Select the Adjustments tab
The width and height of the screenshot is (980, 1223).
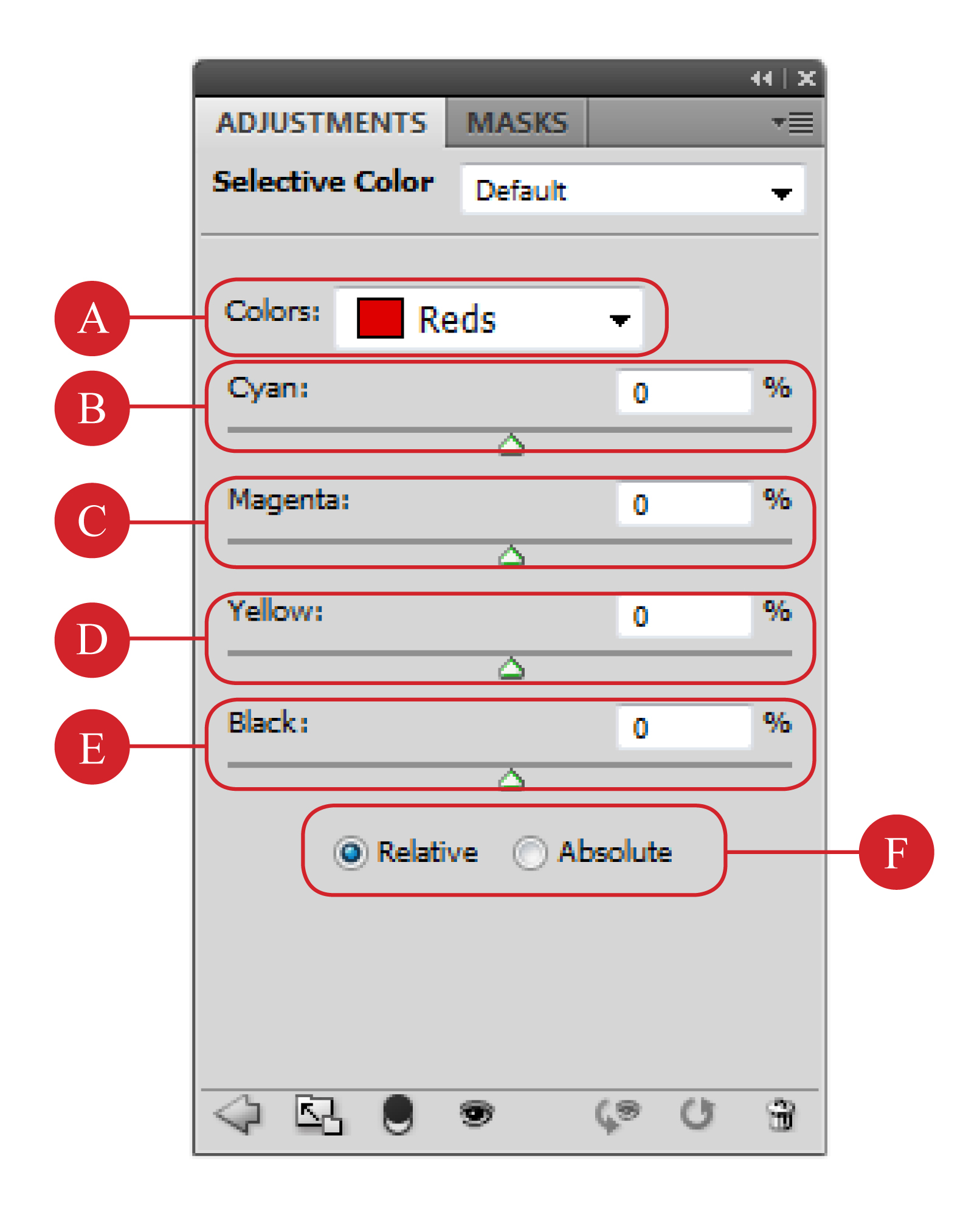coord(322,123)
